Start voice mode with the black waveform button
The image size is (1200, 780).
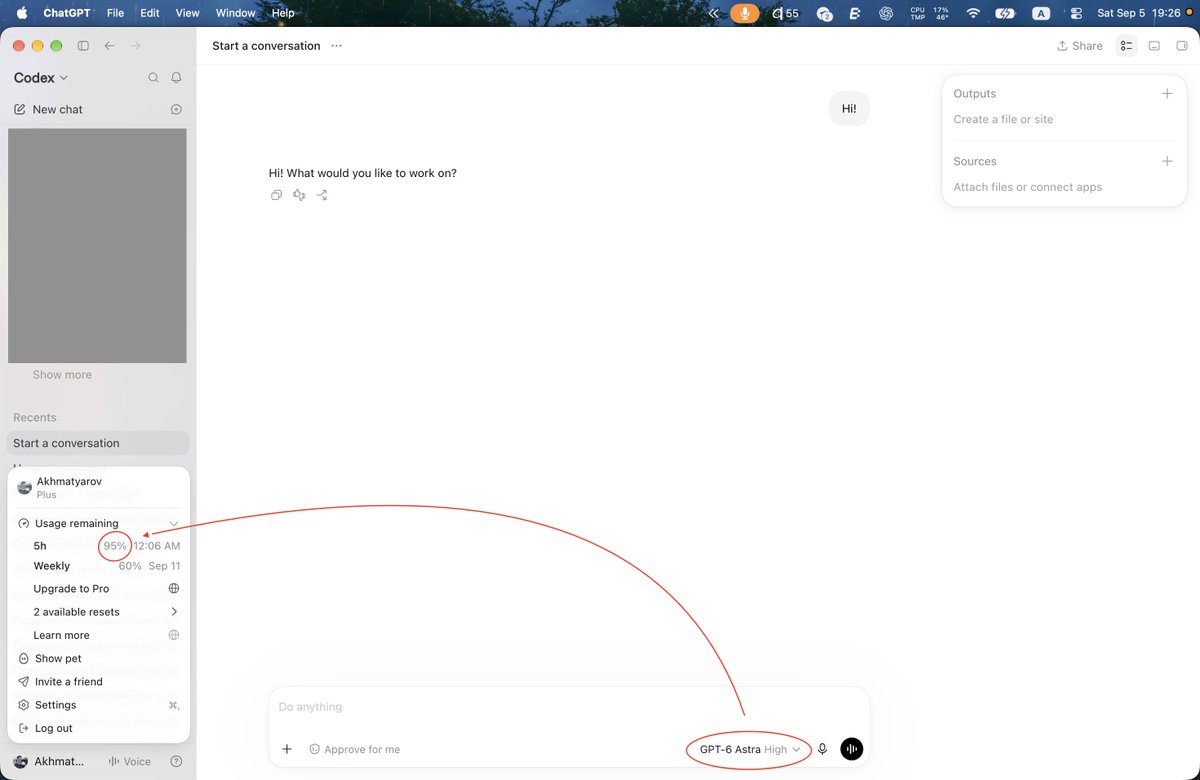(x=851, y=749)
